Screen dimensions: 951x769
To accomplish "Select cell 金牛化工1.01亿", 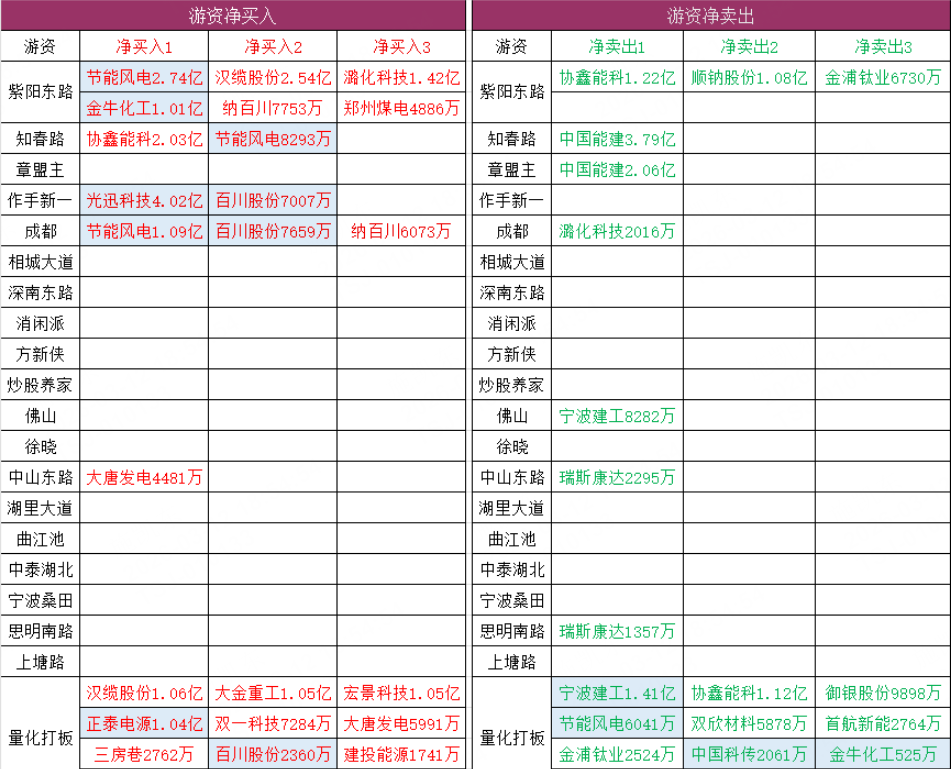I will (144, 108).
